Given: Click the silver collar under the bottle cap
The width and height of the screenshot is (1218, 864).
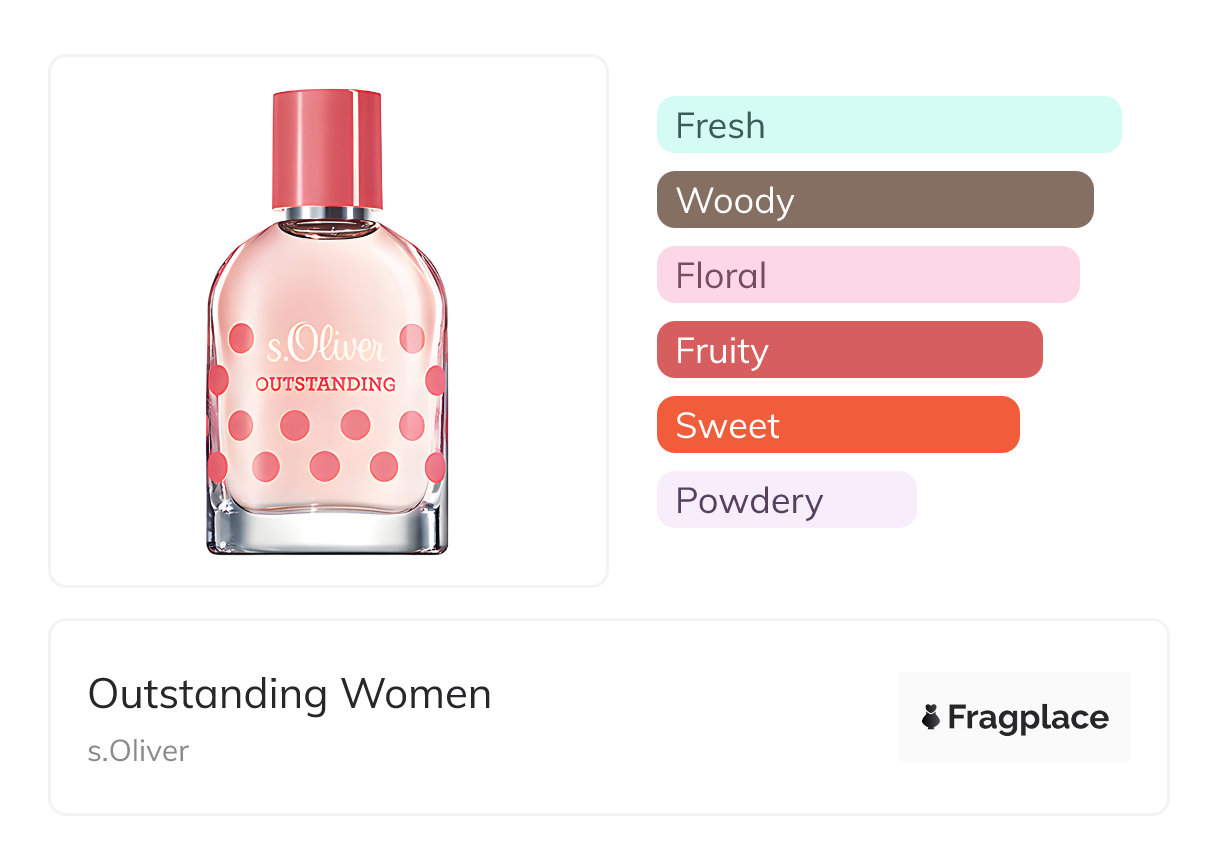Looking at the screenshot, I should pos(327,213).
